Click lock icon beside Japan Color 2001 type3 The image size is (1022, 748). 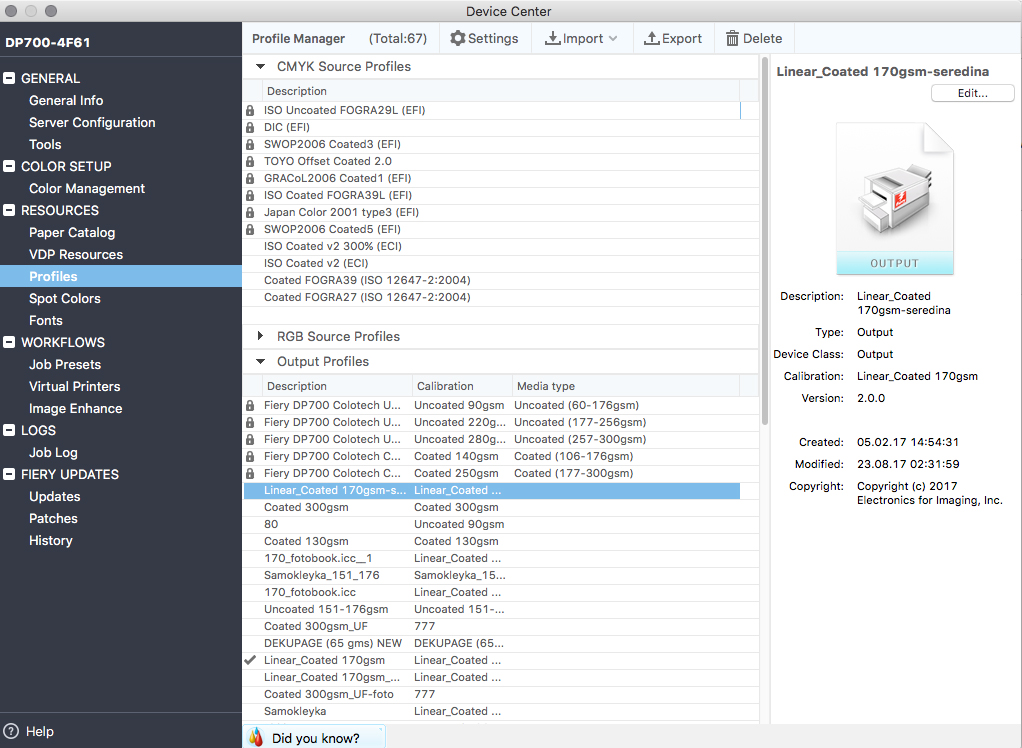coord(250,212)
